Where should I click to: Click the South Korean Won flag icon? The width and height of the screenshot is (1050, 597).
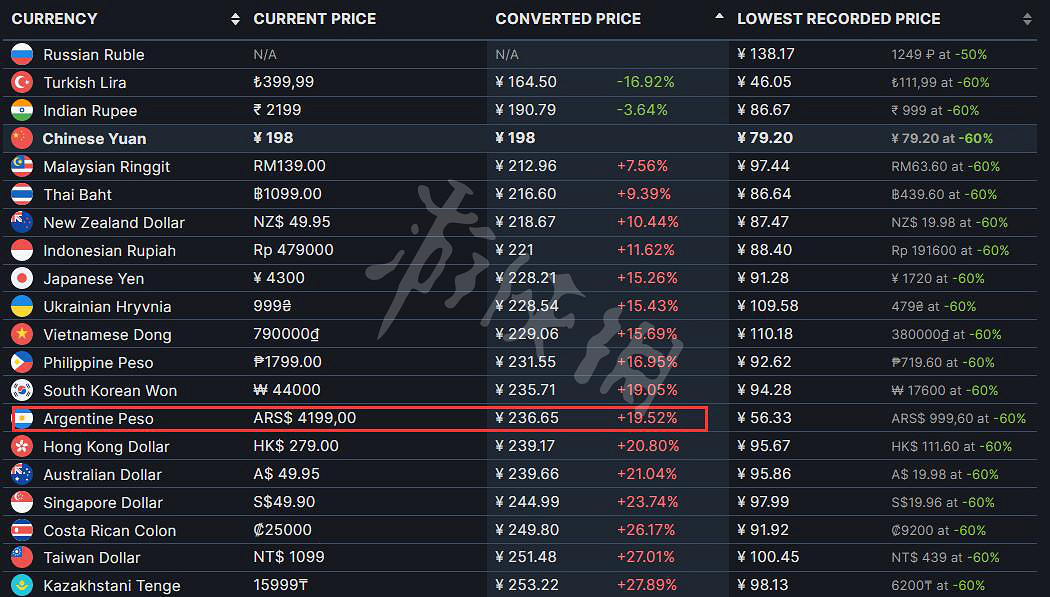tap(22, 391)
